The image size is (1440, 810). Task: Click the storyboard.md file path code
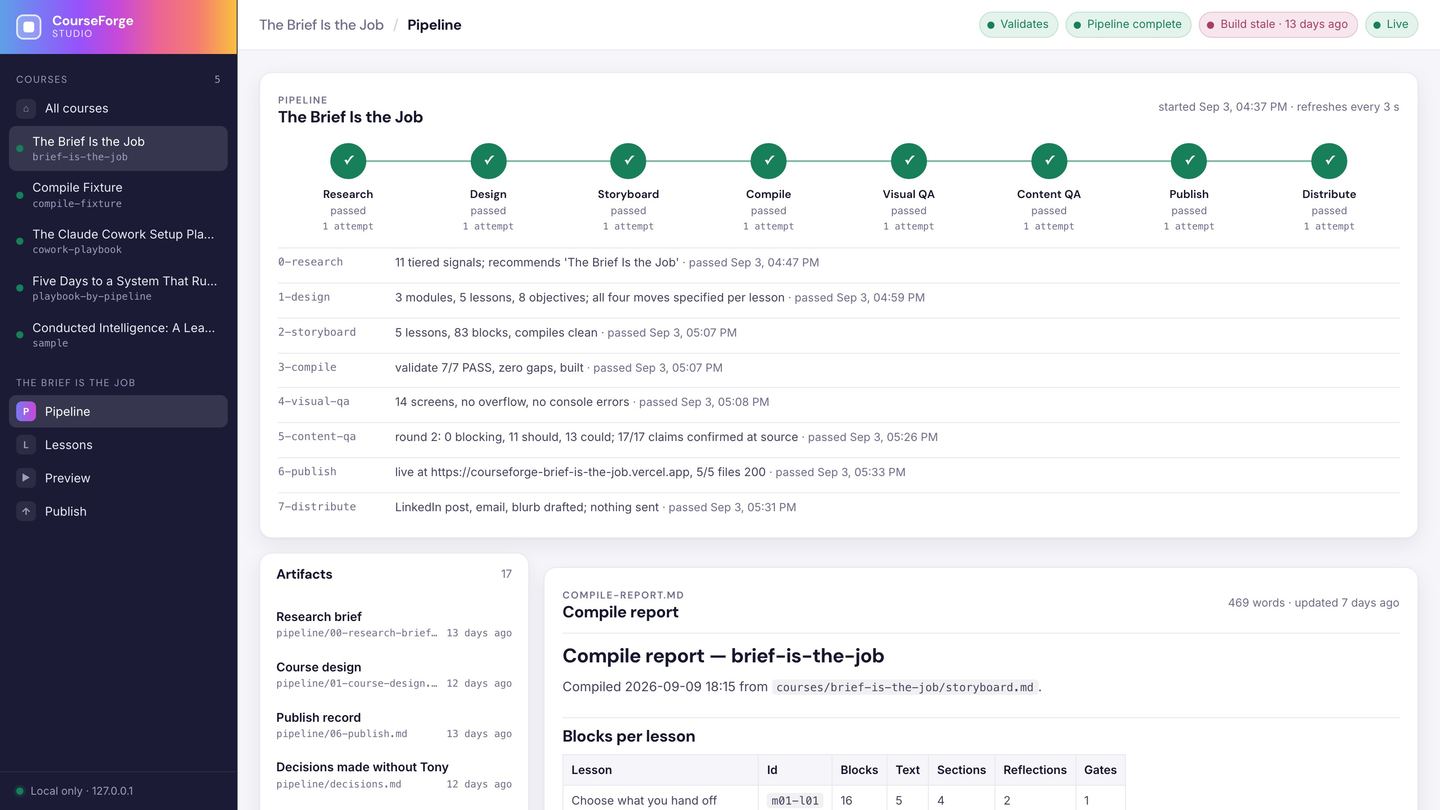[905, 687]
